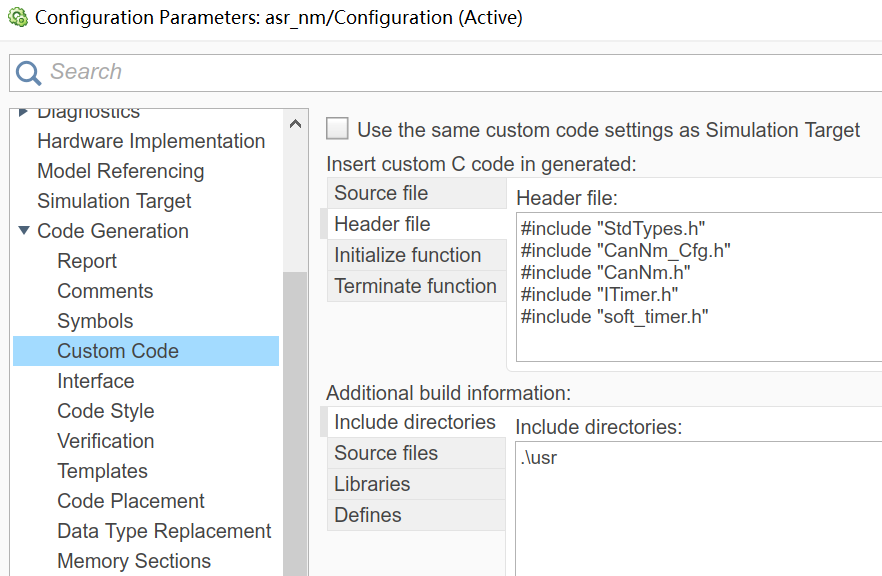
Task: Go to the Interface pane
Action: pos(96,381)
